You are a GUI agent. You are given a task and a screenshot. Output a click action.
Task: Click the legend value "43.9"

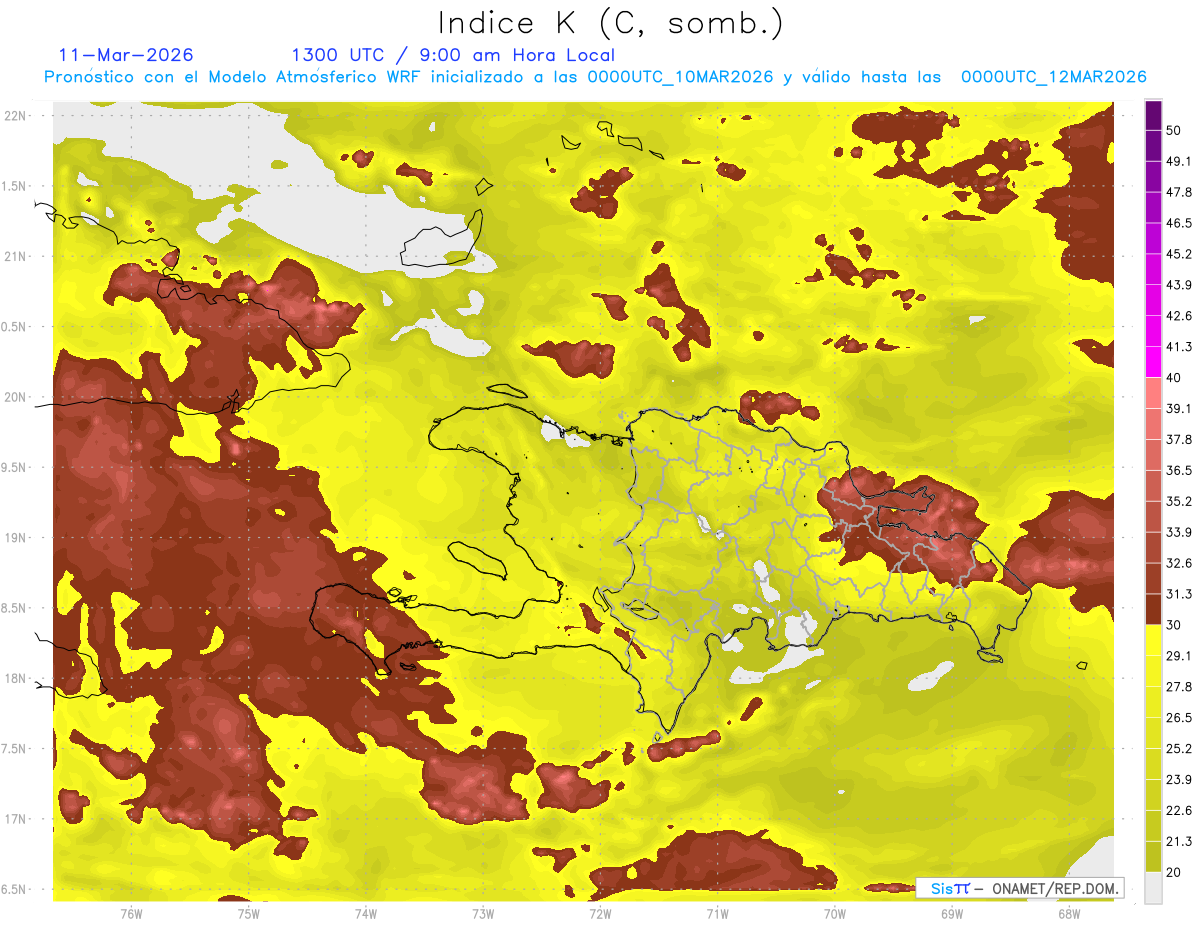pos(1179,285)
